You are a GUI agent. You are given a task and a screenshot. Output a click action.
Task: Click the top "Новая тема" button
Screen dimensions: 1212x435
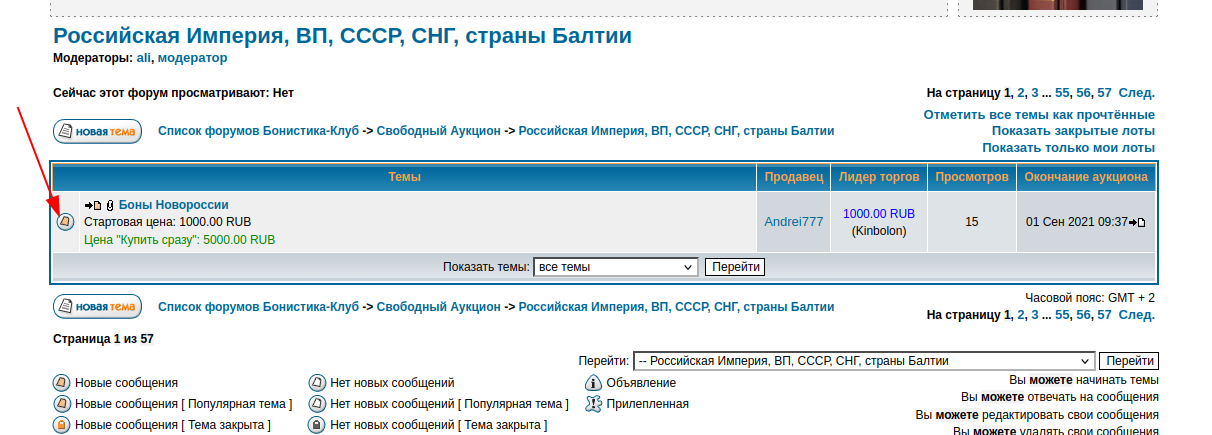coord(97,132)
